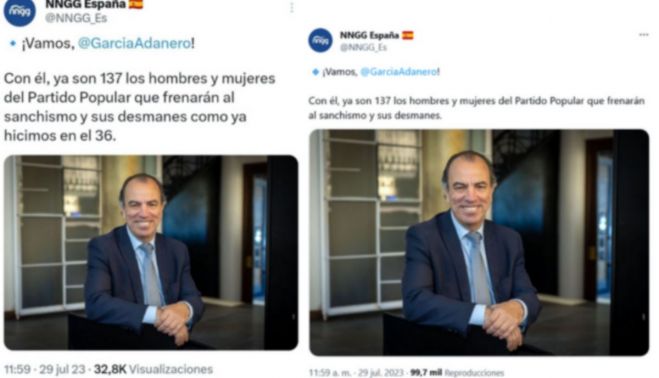Click @NNGG_Es handle in left tweet
659x378 pixels.
76,18
